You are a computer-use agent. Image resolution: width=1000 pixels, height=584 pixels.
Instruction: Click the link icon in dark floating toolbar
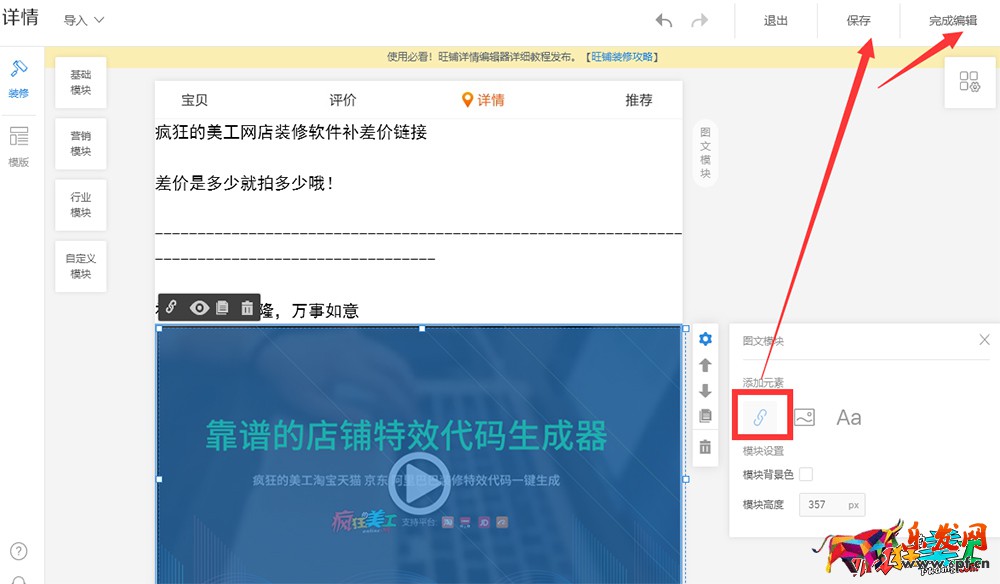[171, 308]
